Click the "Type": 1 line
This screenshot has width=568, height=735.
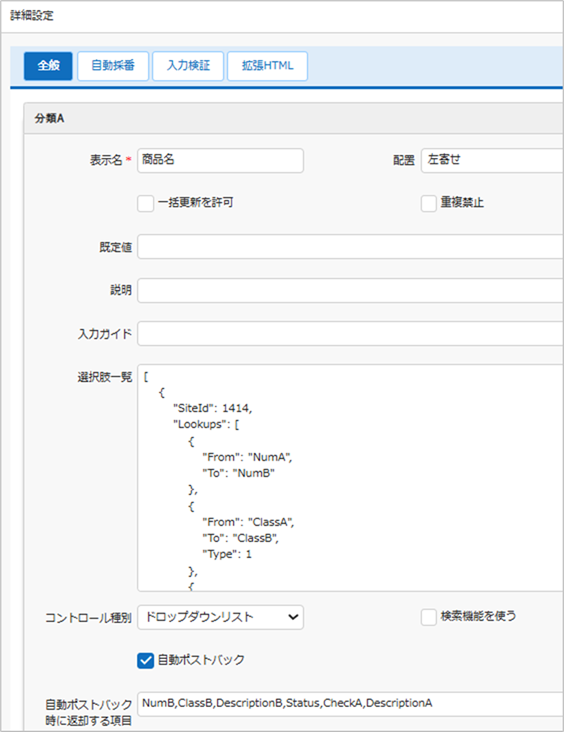click(227, 555)
